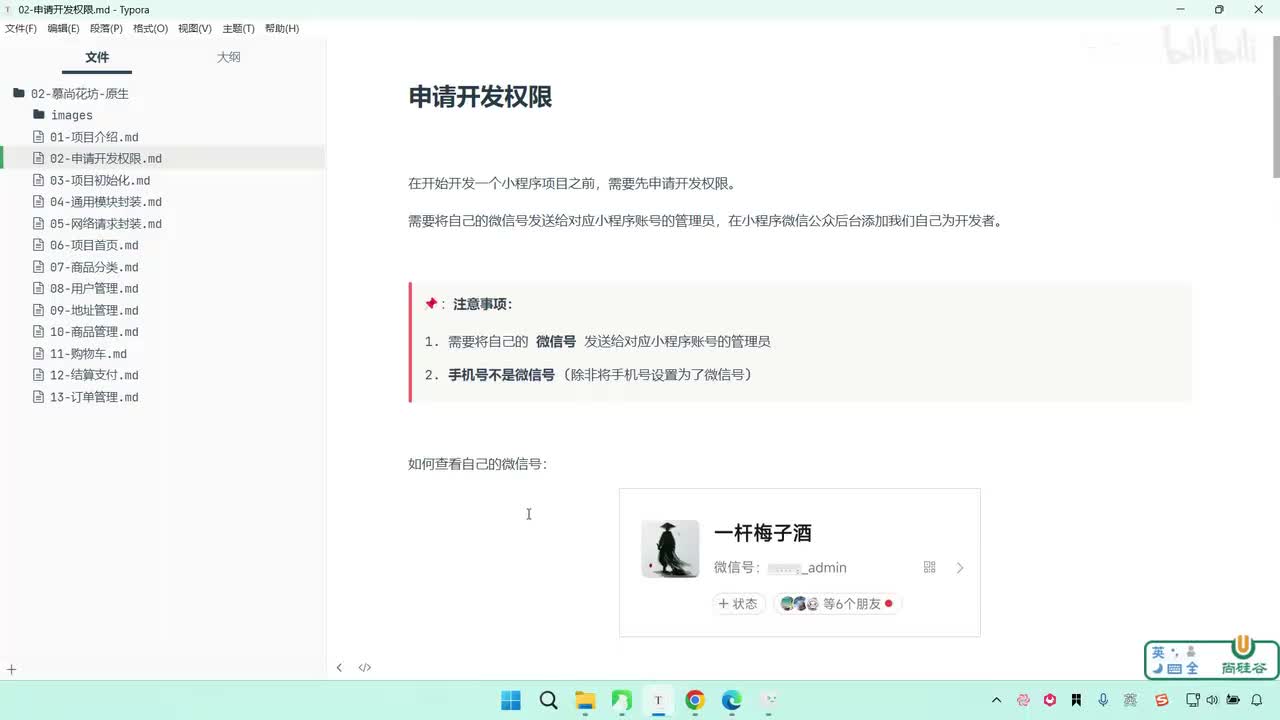Open the images folder
The height and width of the screenshot is (720, 1280).
[x=72, y=115]
